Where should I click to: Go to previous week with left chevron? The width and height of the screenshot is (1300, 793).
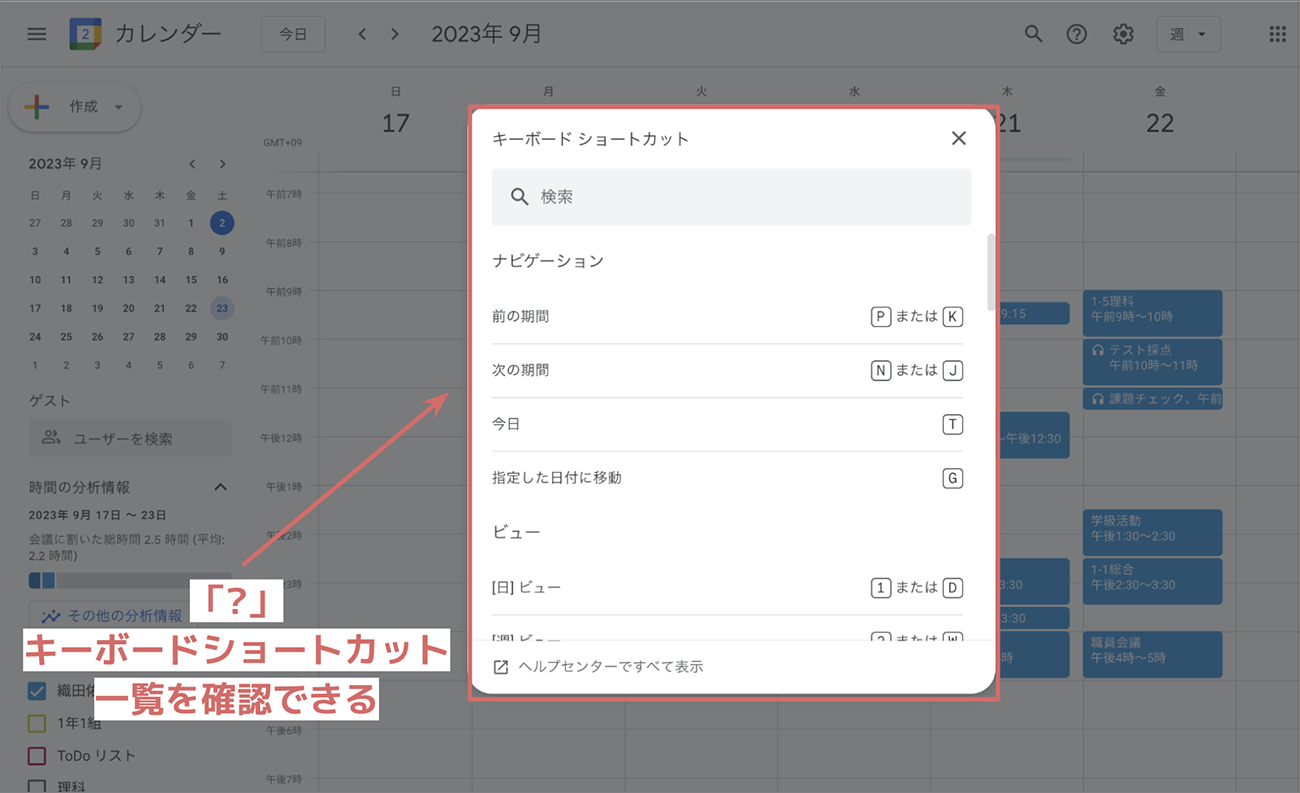[x=362, y=34]
